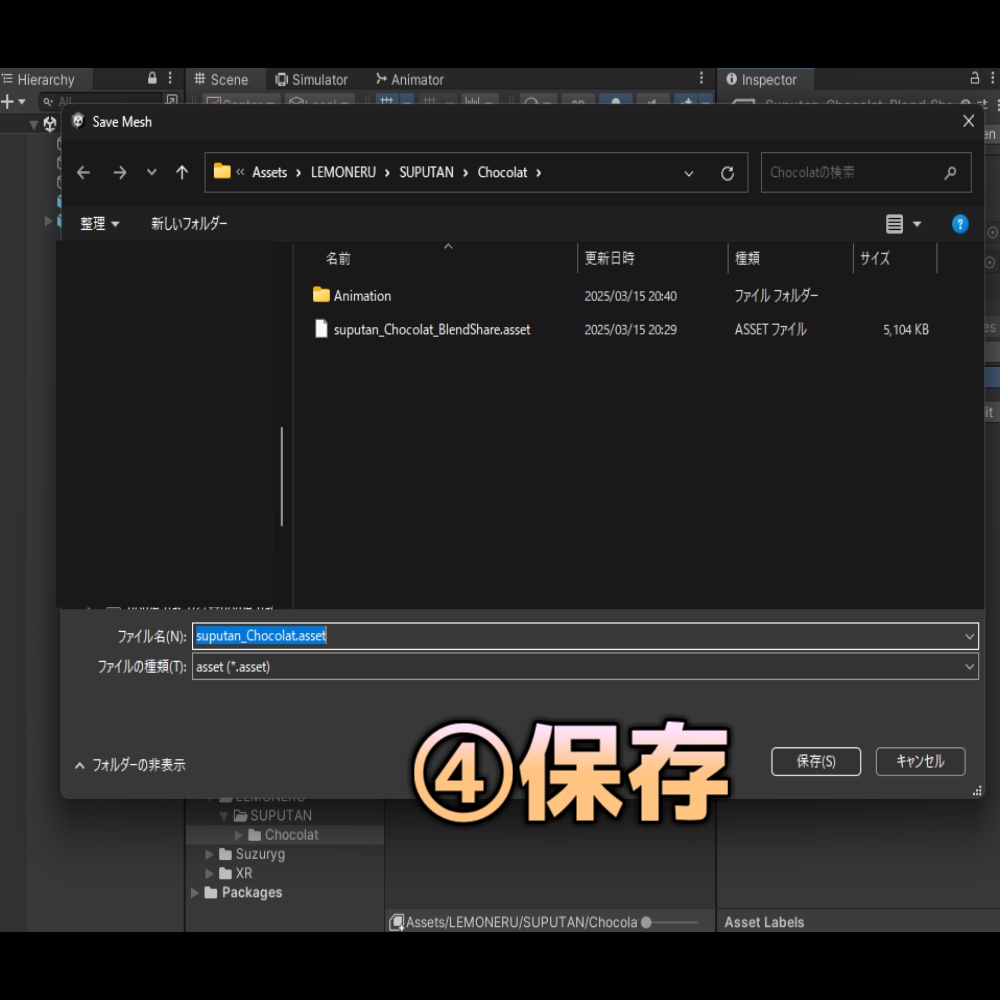Expand the Chocolat folder arrow in Project
Screen dimensions: 1000x1000
pos(238,835)
